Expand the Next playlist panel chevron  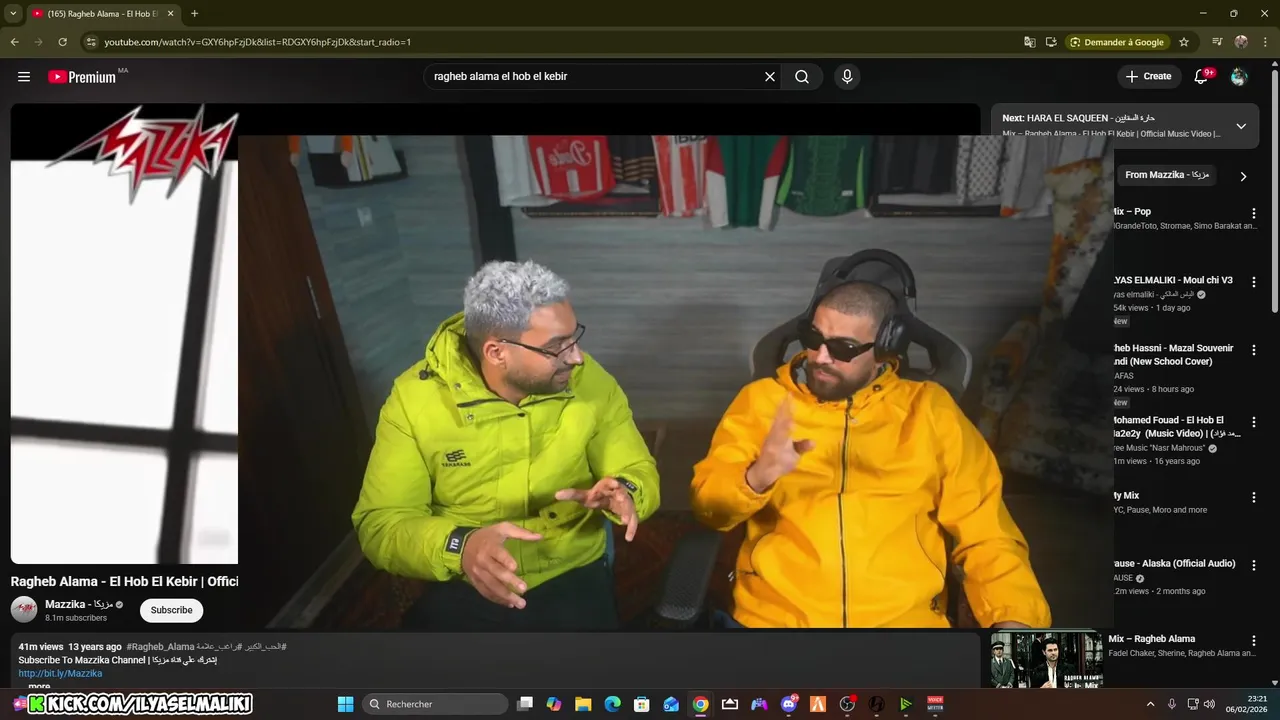[x=1241, y=126]
